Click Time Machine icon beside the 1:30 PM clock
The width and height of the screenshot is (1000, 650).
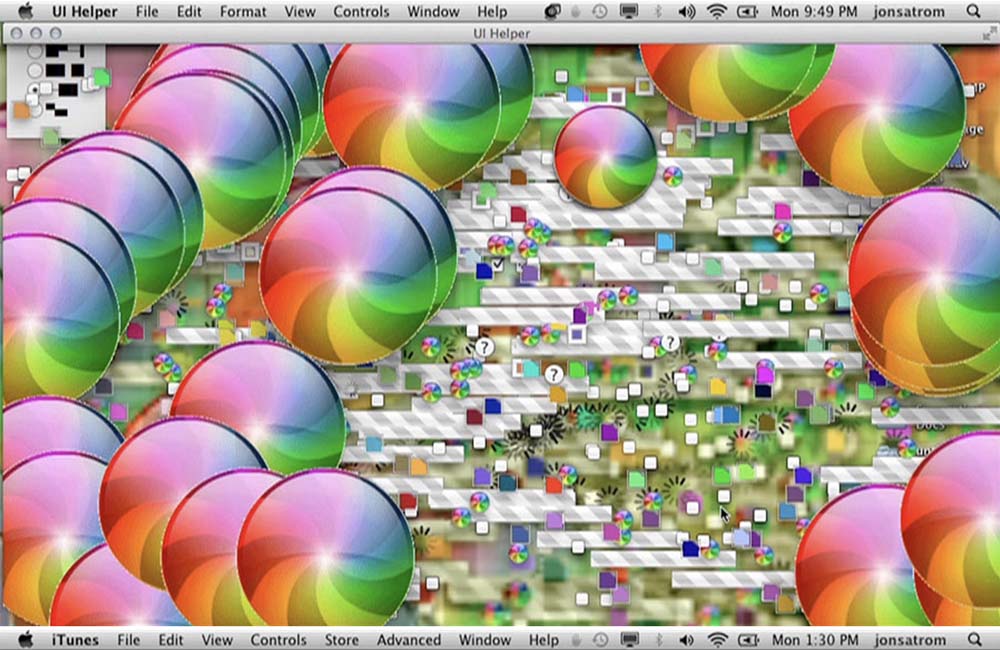click(600, 639)
